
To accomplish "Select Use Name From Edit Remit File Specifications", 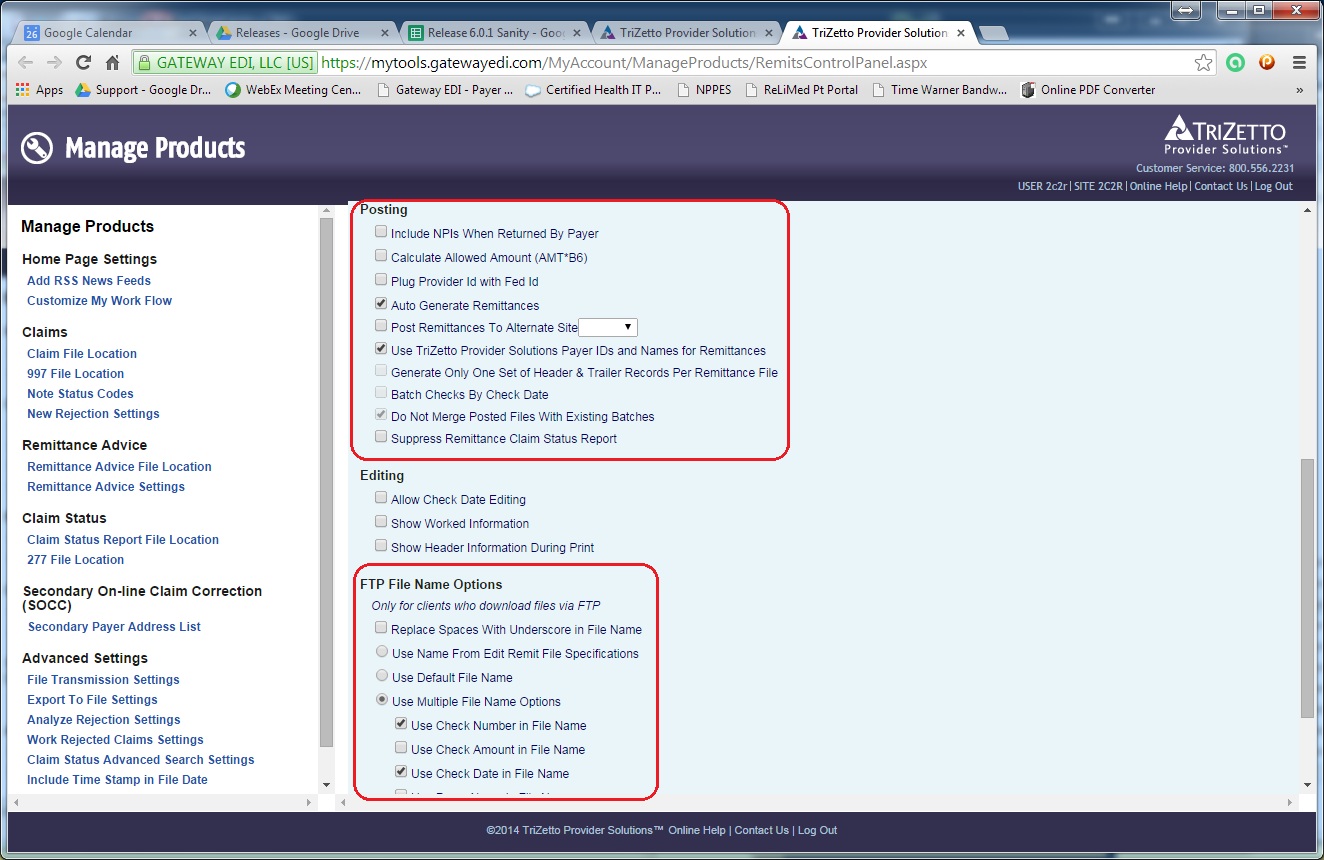I will pos(382,653).
